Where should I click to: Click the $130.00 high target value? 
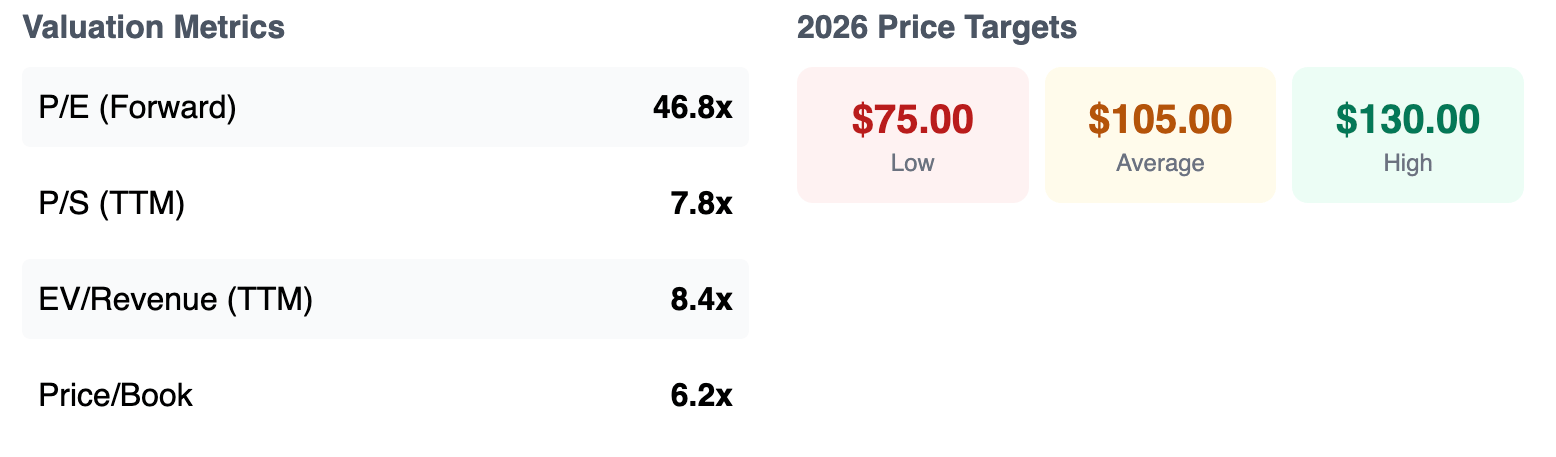(x=1408, y=119)
